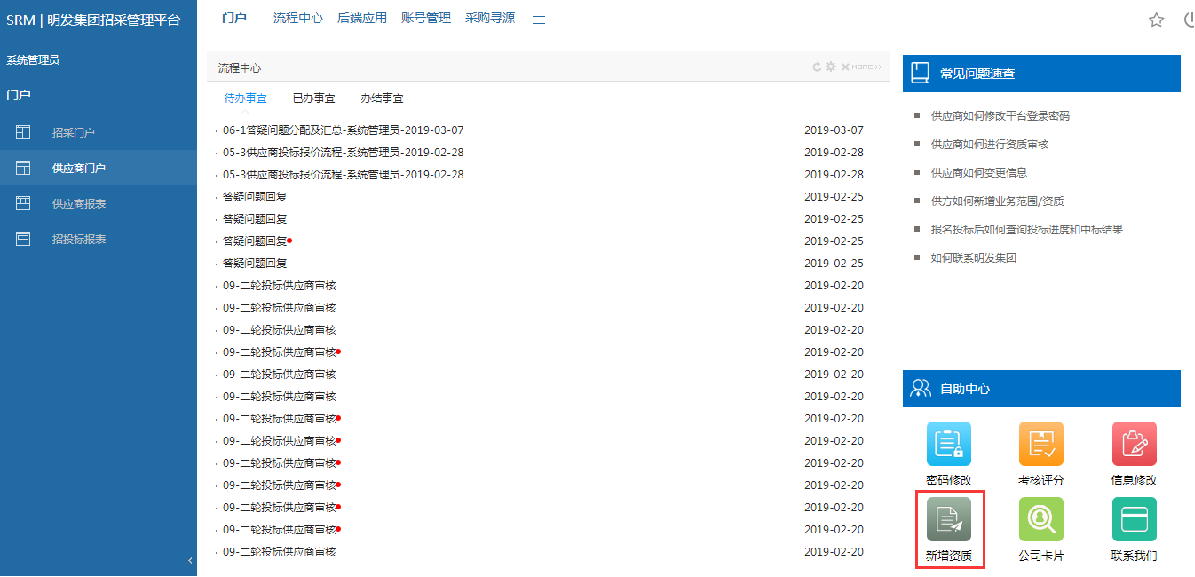Switch to the 已办事宜 tab
The image size is (1195, 577).
click(314, 98)
